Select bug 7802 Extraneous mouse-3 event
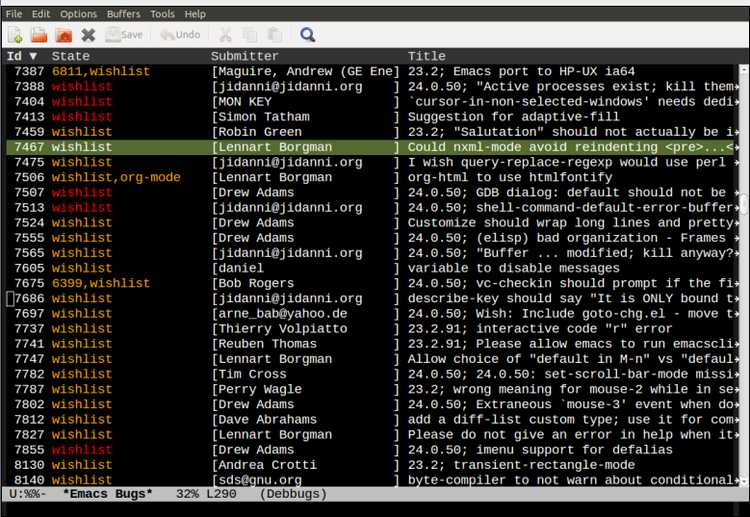This screenshot has width=750, height=517. click(x=372, y=405)
